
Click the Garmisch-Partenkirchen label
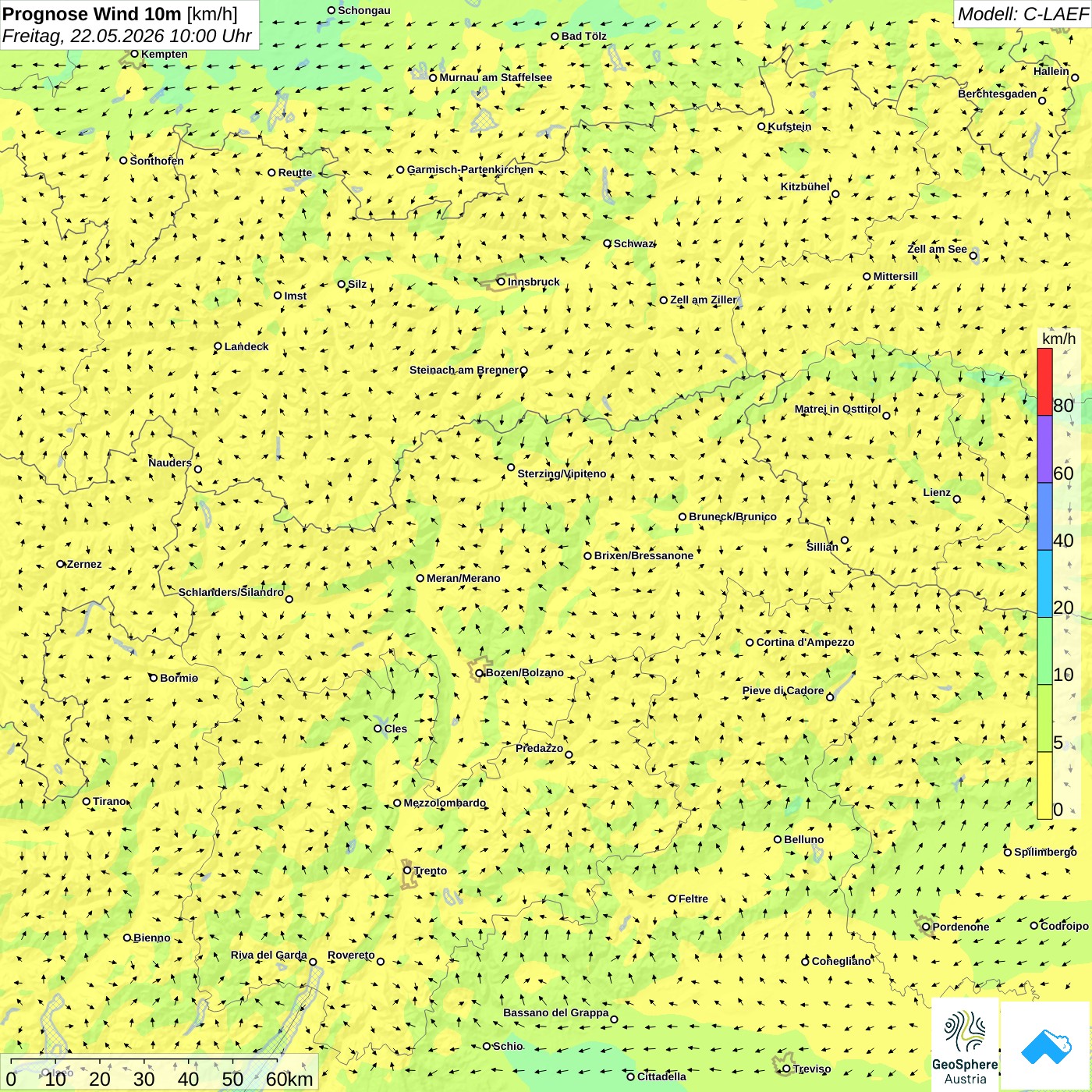point(470,169)
